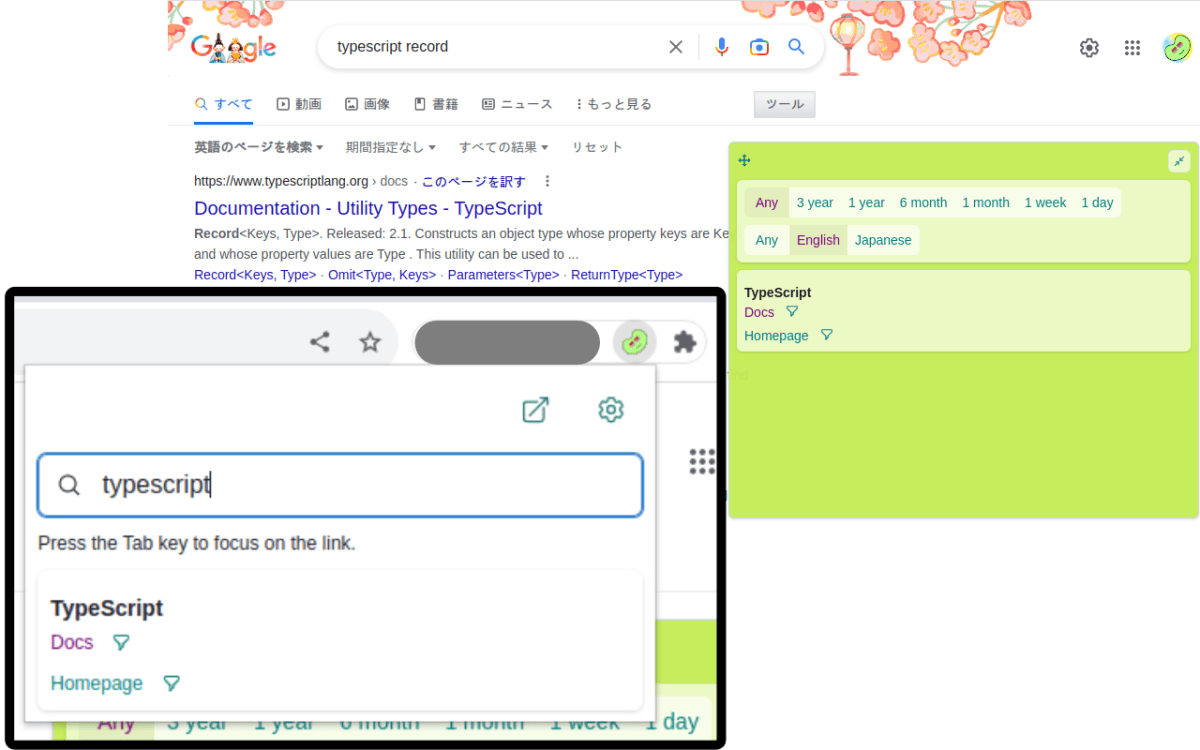
Task: Open popup in new window icon
Action: coord(536,410)
